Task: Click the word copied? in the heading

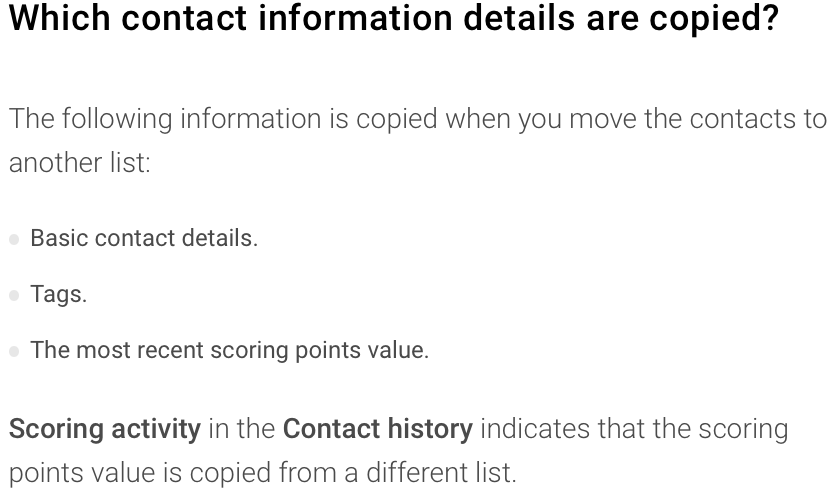Action: [714, 19]
